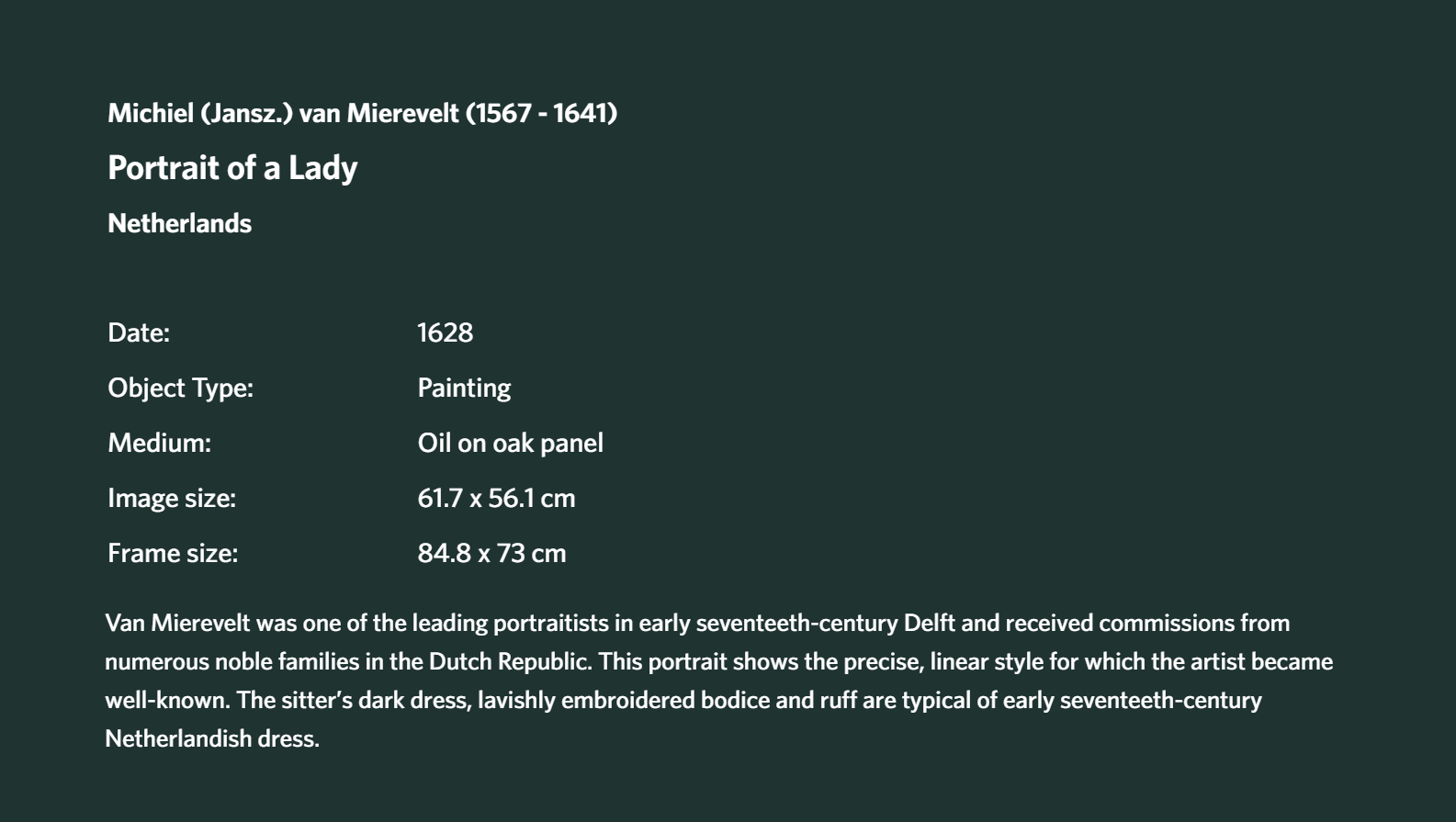Click the Dutch Republic phrase in the description
This screenshot has height=822, width=1456.
(508, 661)
